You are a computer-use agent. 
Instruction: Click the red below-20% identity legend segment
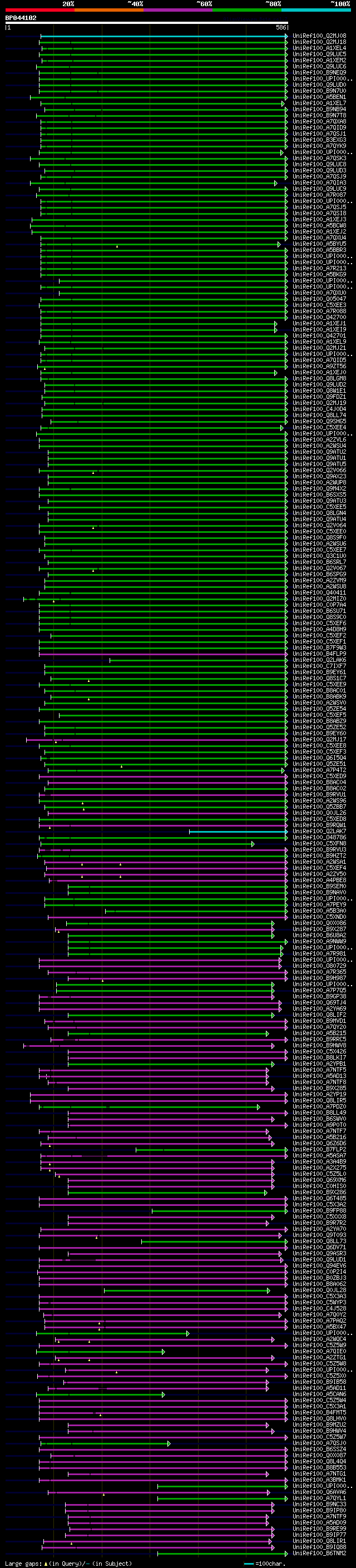[39, 11]
